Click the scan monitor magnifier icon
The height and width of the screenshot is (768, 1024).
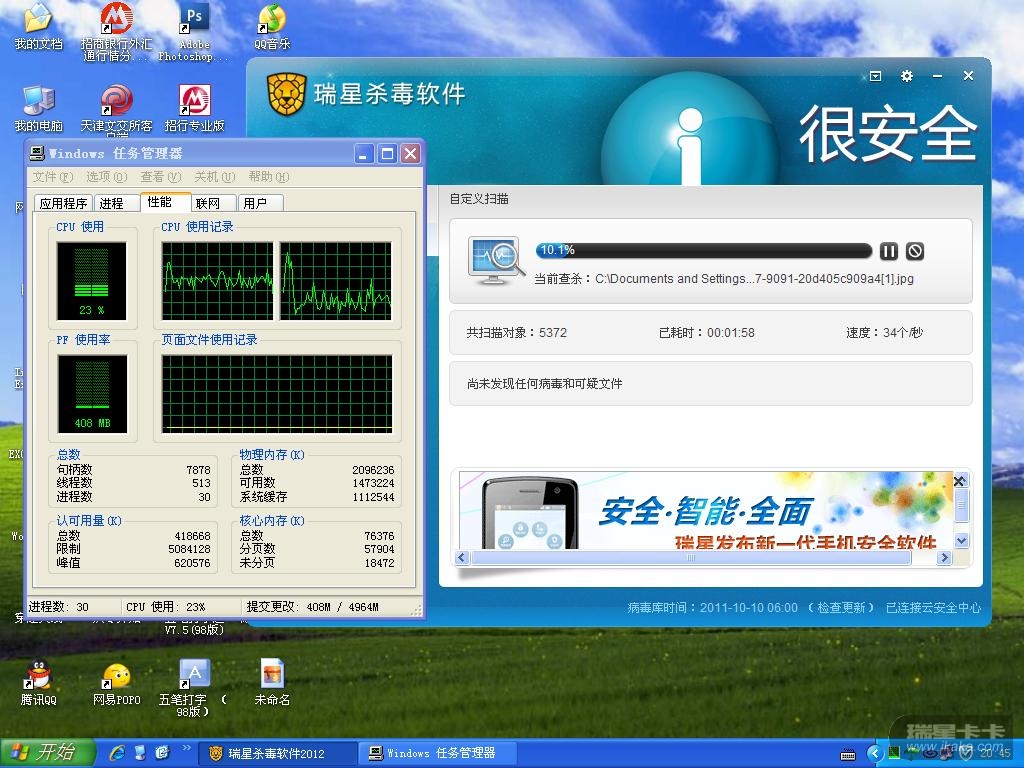[x=496, y=260]
